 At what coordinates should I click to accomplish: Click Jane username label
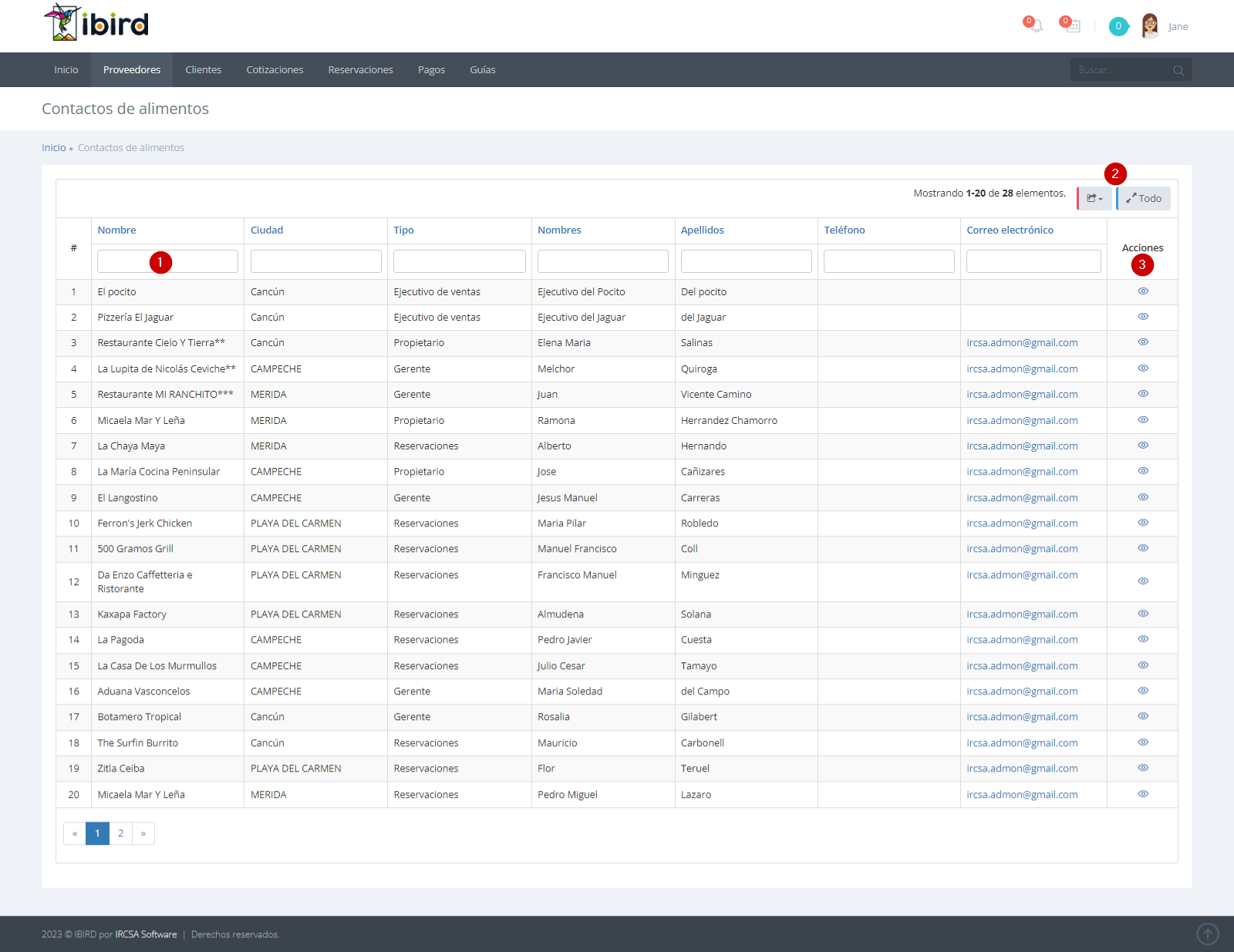tap(1178, 26)
